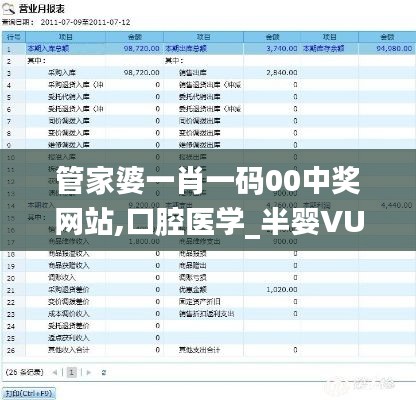Go to the next page arrow in pagination
The width and height of the screenshot is (416, 400).
click(x=88, y=372)
